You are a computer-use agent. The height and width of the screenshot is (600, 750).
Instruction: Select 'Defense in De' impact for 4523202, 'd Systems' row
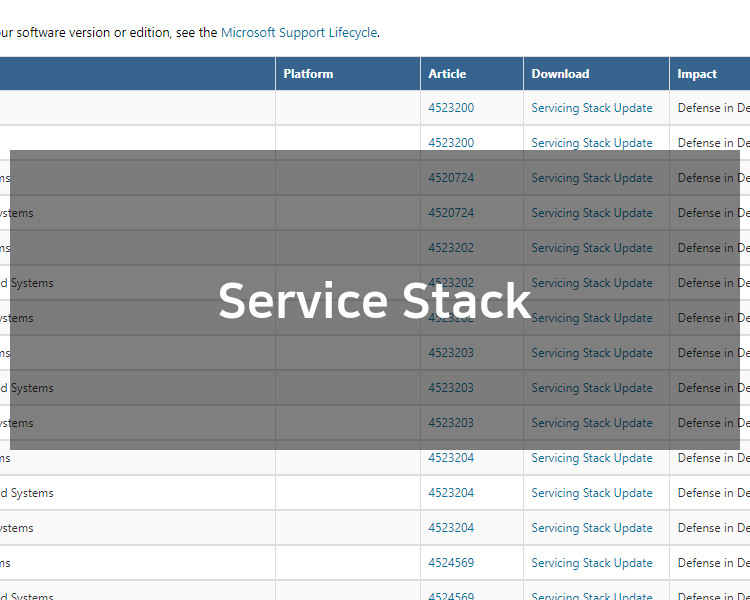pyautogui.click(x=714, y=282)
